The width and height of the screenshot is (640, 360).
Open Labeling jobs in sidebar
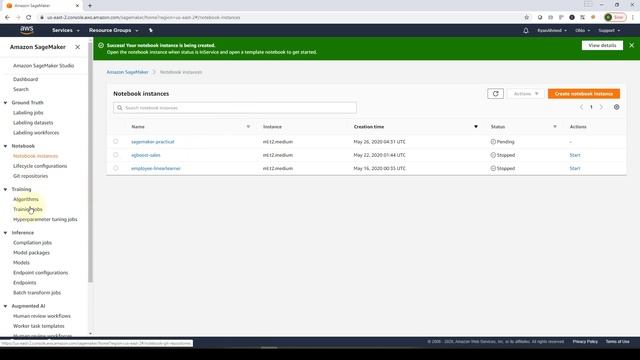28,112
